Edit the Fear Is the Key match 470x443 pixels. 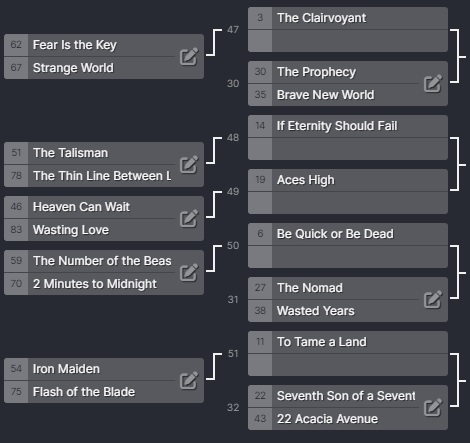click(189, 57)
